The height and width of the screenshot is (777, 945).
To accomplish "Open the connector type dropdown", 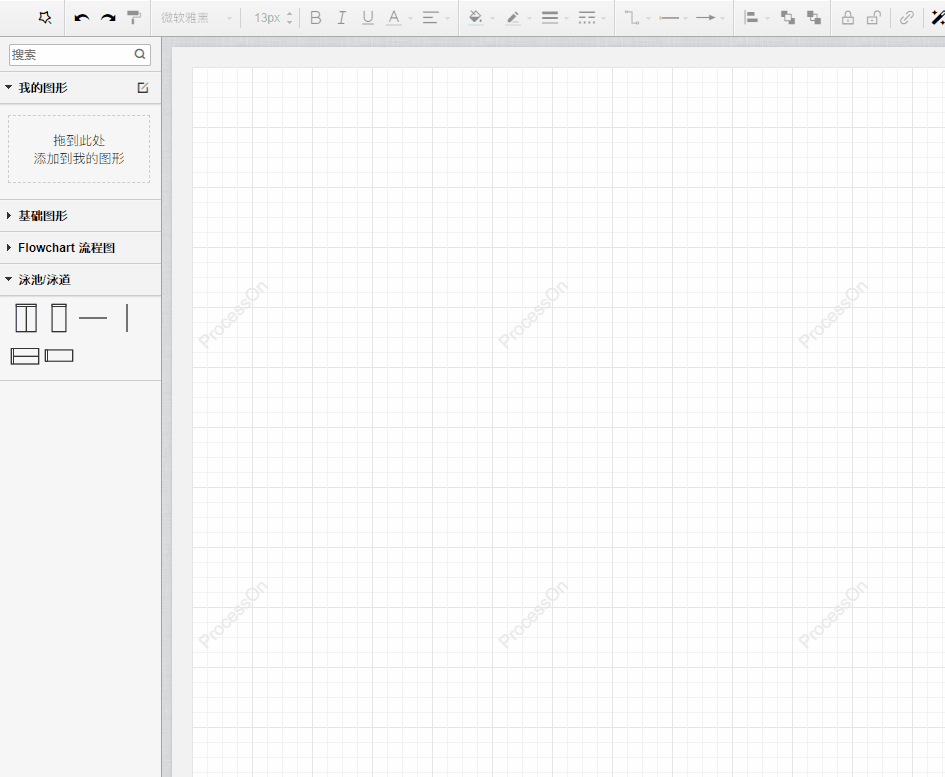I will (632, 17).
